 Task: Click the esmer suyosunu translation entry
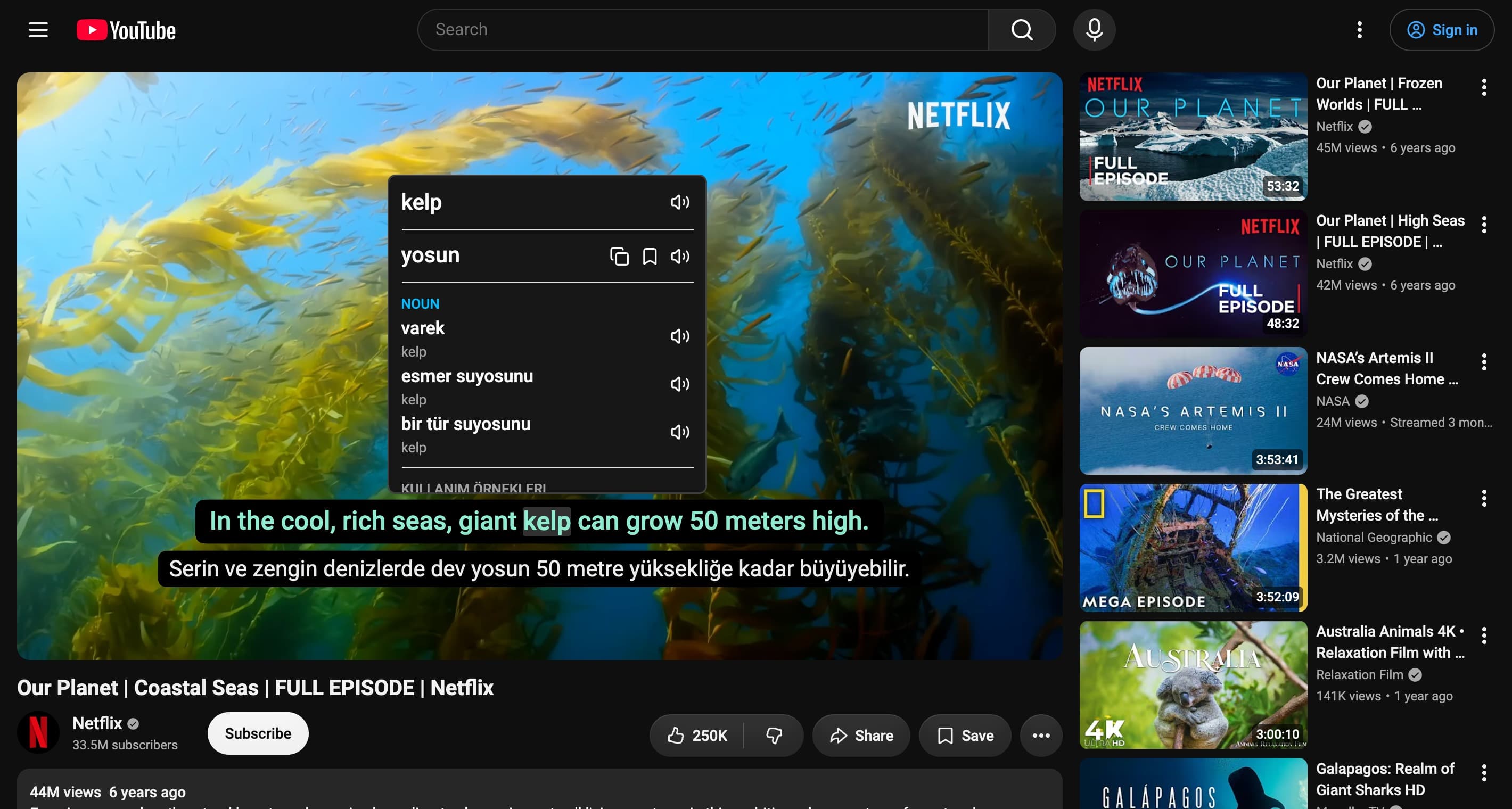(467, 376)
